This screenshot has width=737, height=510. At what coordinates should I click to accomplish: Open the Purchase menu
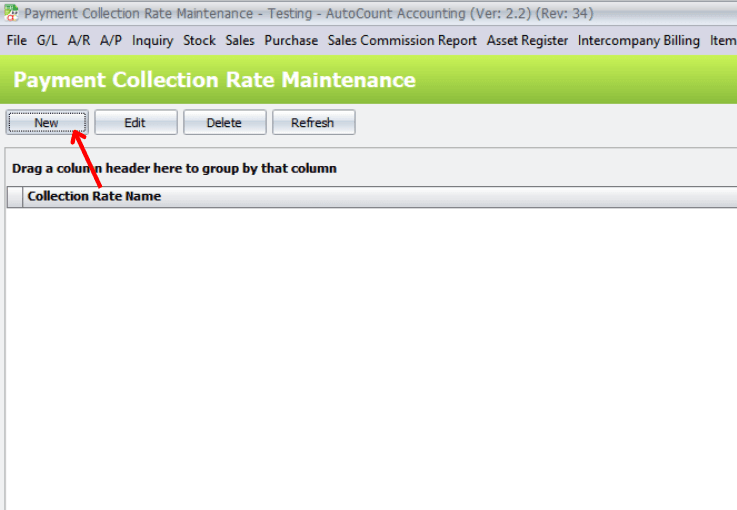tap(291, 40)
